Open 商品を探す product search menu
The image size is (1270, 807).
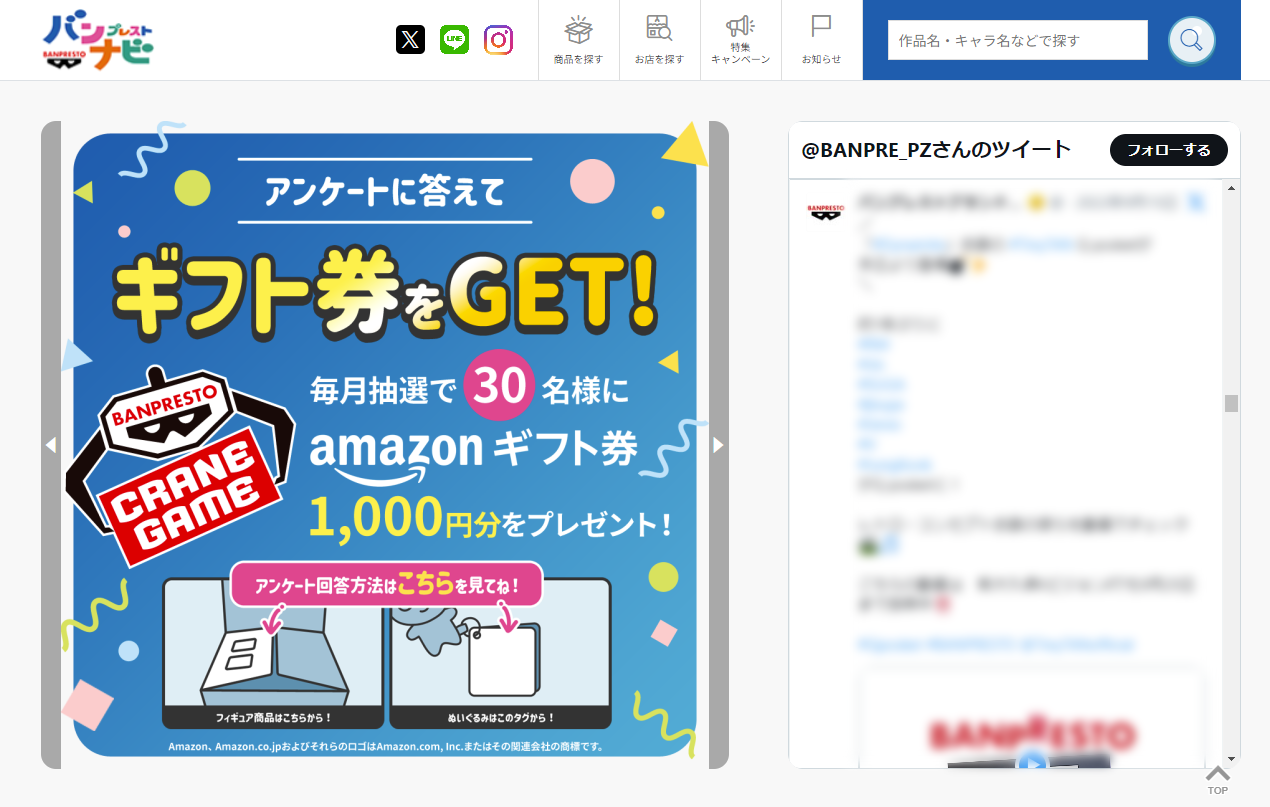coord(578,40)
